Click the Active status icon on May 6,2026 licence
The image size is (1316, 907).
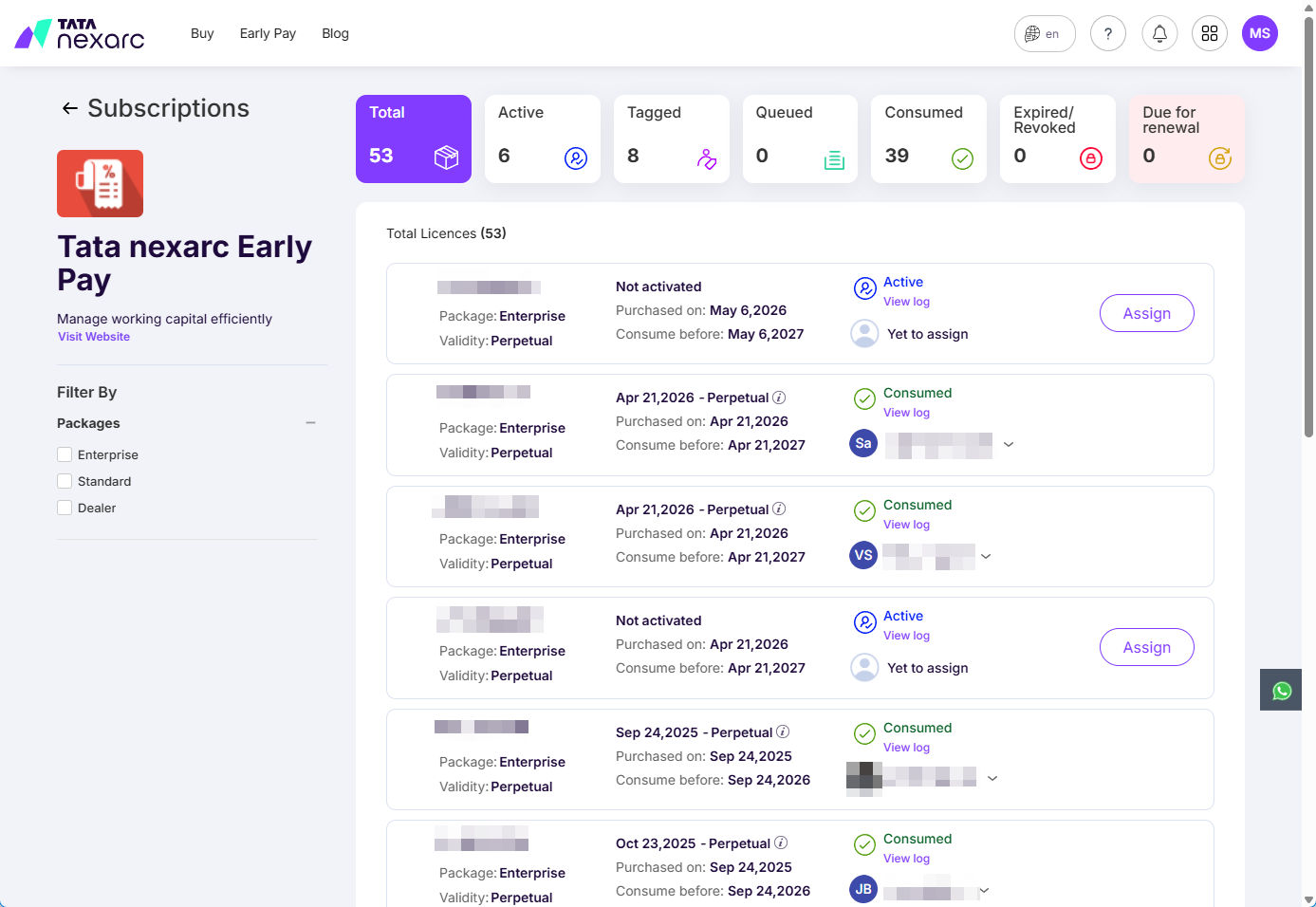click(864, 288)
